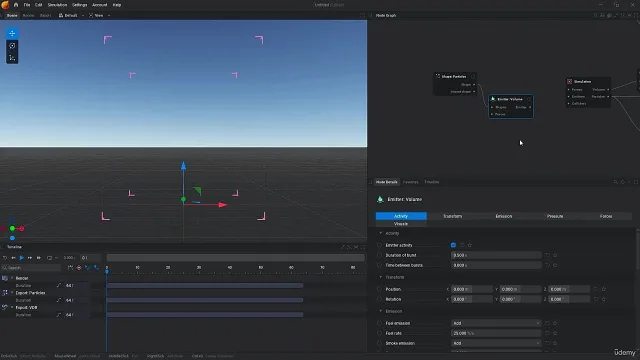Open the Fuel emission dropdown

[496, 323]
